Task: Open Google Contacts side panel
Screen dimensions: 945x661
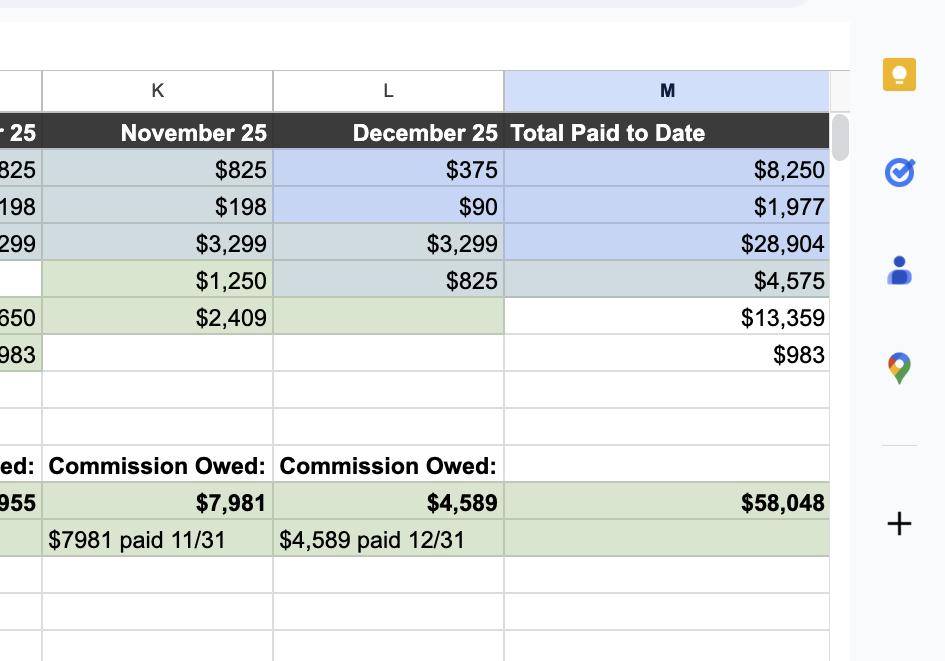Action: (x=898, y=270)
